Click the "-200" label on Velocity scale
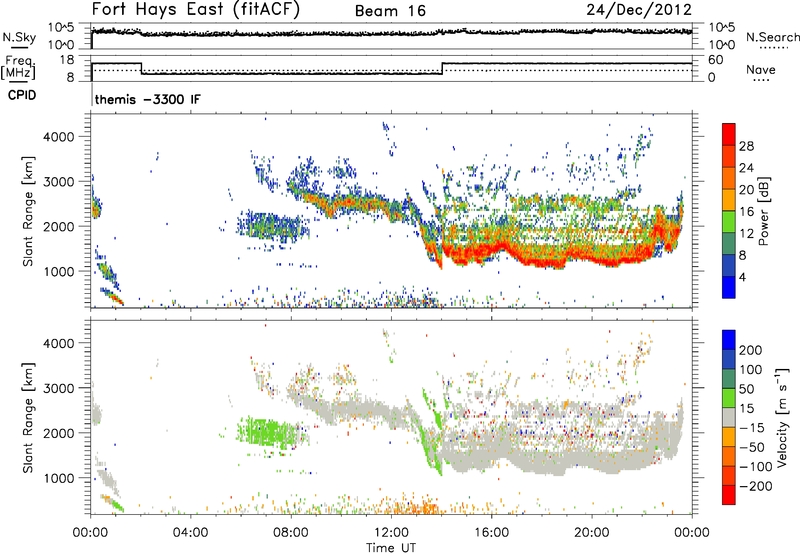Screen dimensions: 800x554 point(755,486)
